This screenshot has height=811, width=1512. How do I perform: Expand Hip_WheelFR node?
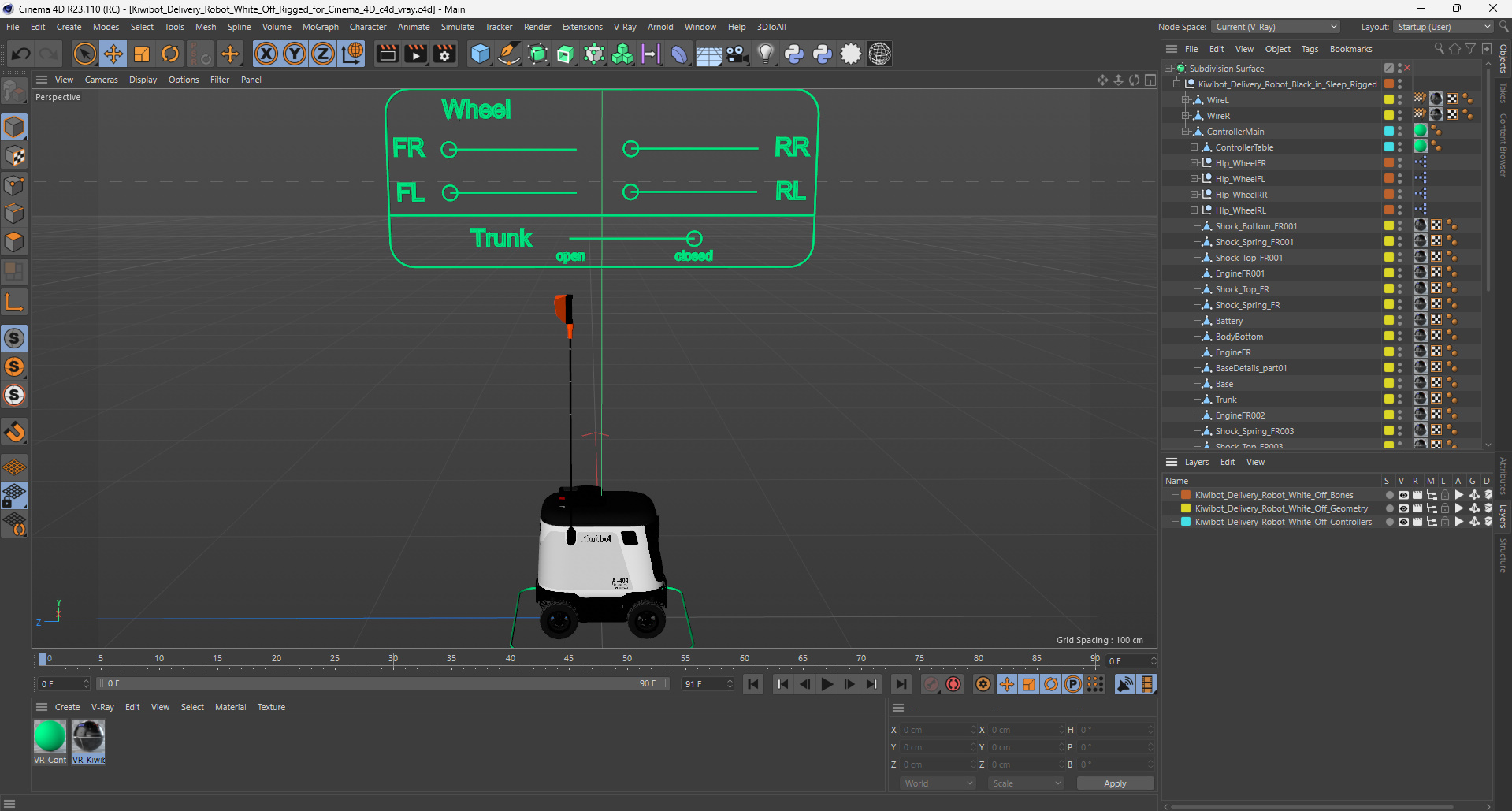(x=1194, y=163)
